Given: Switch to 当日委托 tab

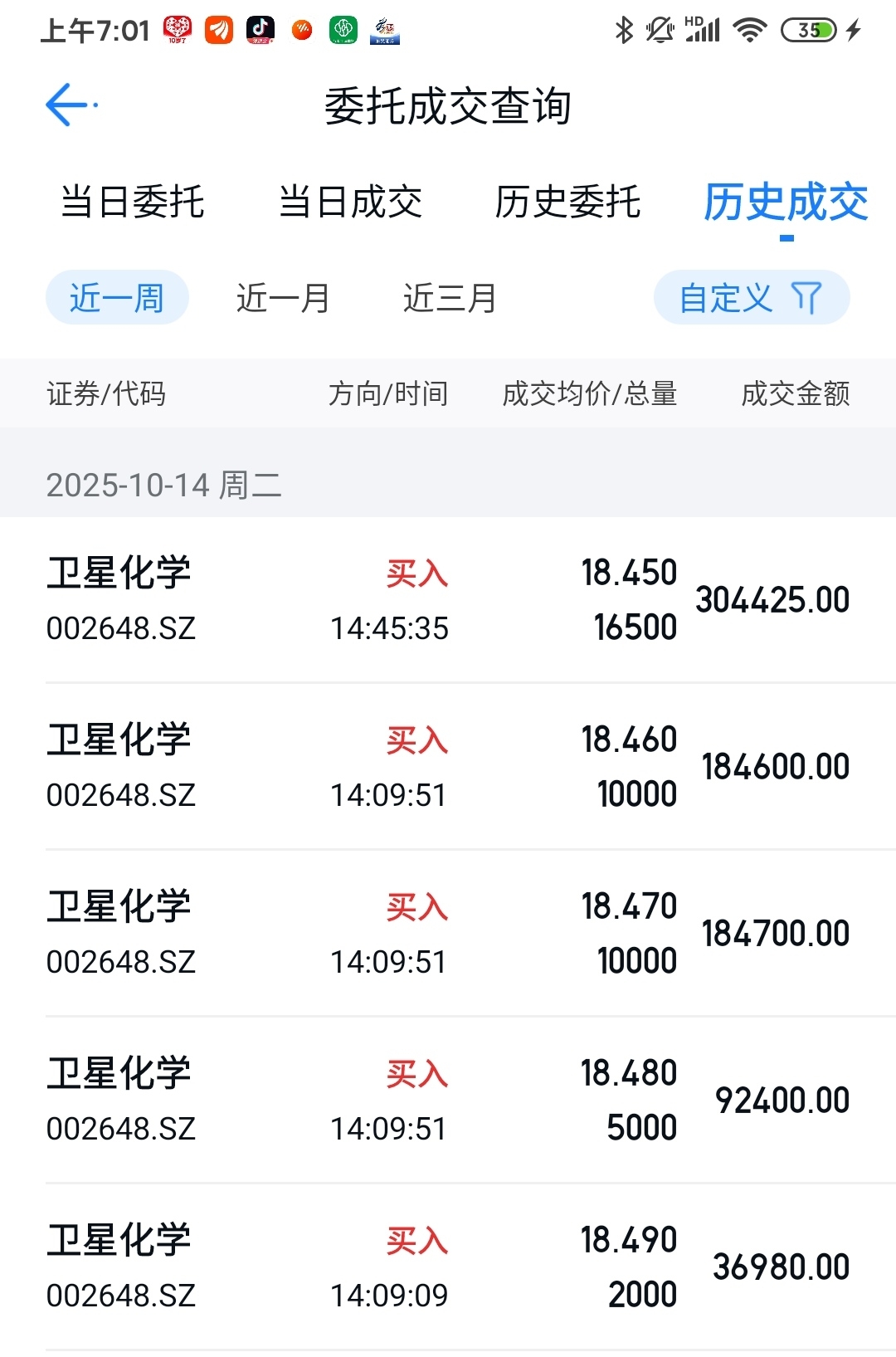Looking at the screenshot, I should (133, 202).
